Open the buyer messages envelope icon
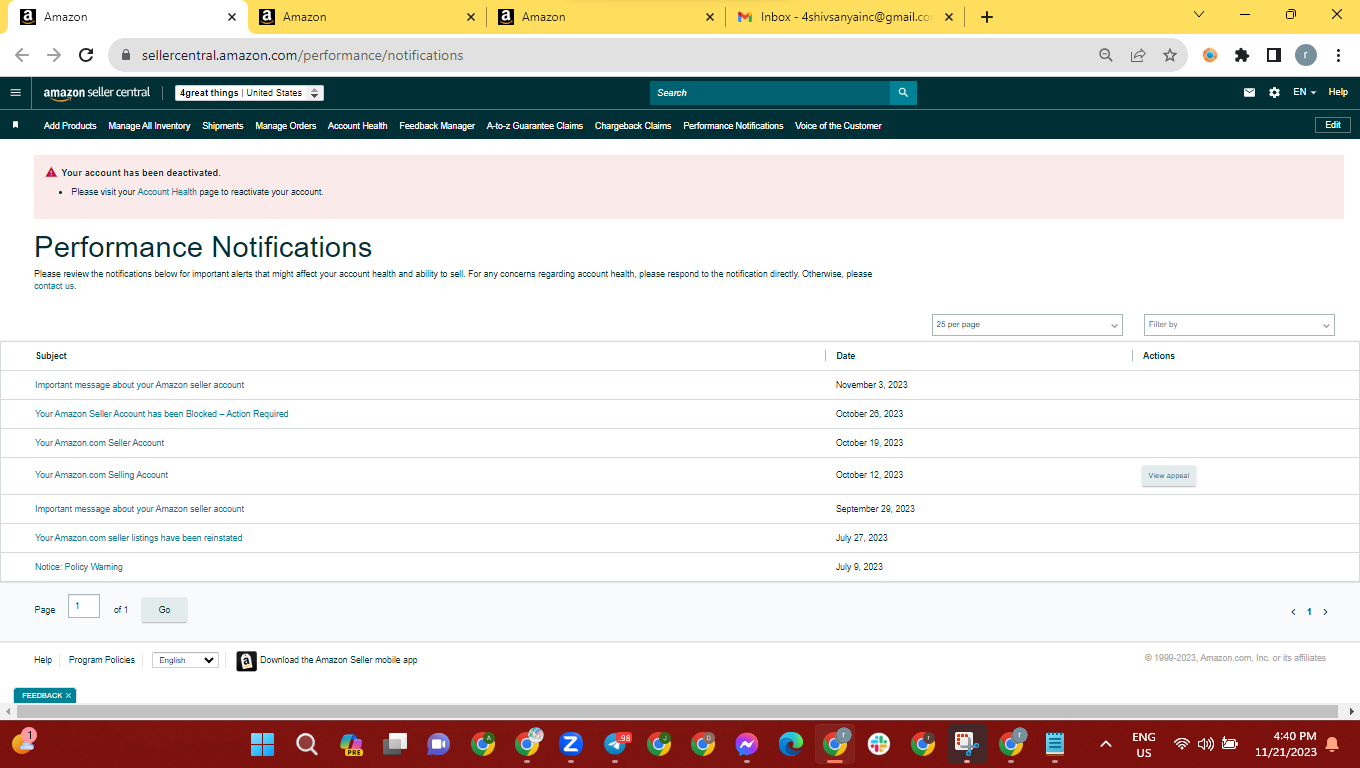Screen dimensions: 1360x768 (1249, 93)
